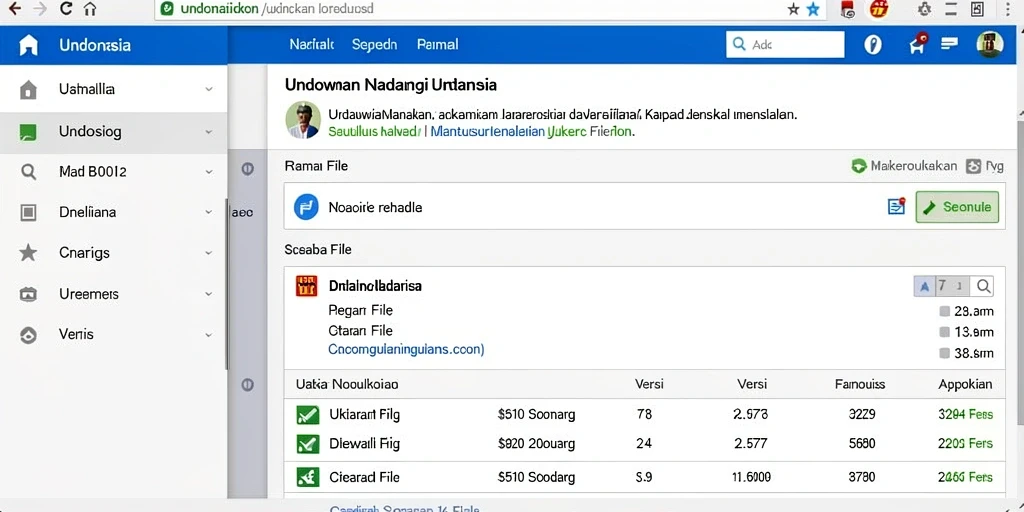1024x512 pixels.
Task: Open the messages icon in blue header
Action: pyautogui.click(x=949, y=43)
